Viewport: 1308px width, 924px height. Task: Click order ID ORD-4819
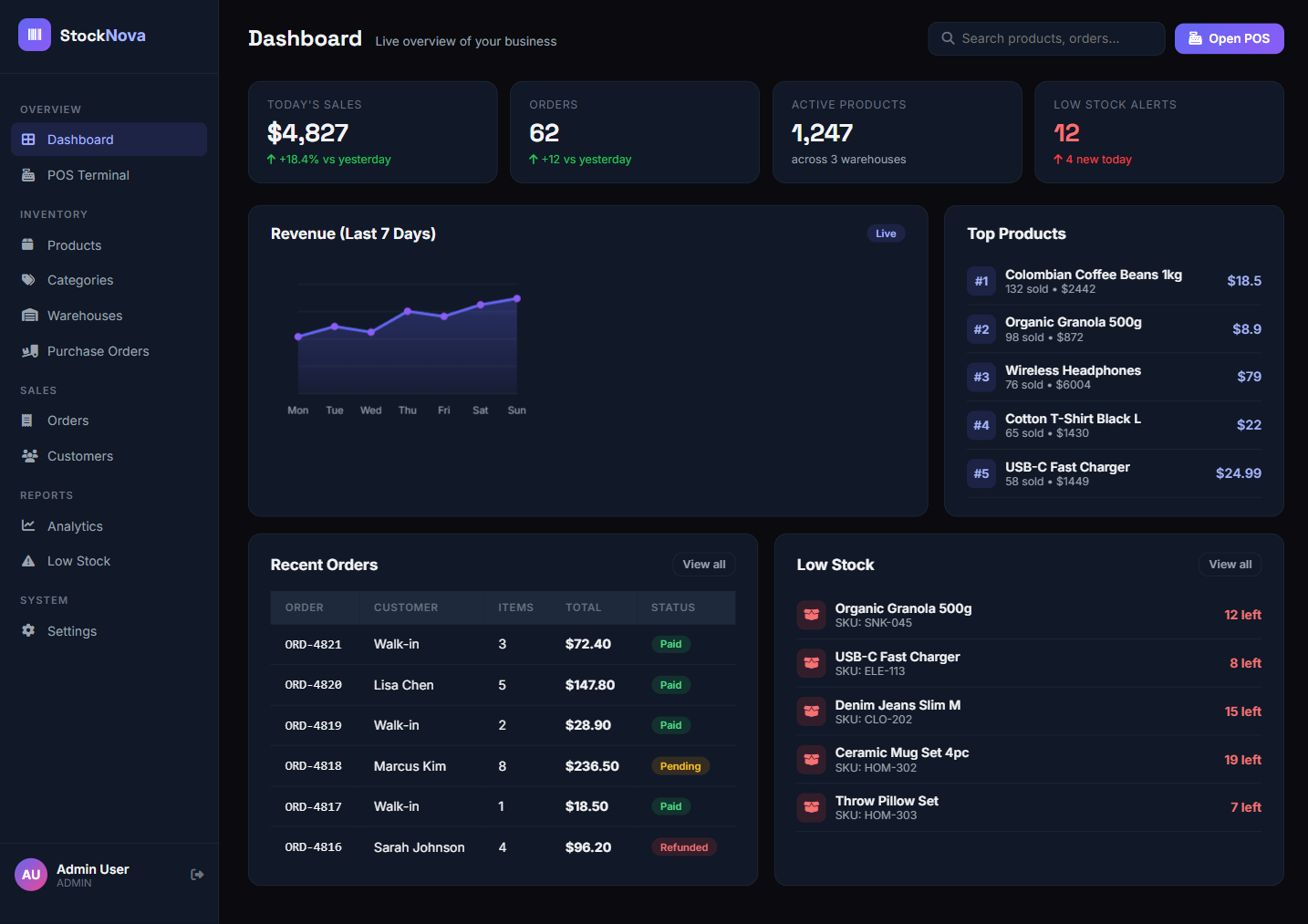[313, 726]
